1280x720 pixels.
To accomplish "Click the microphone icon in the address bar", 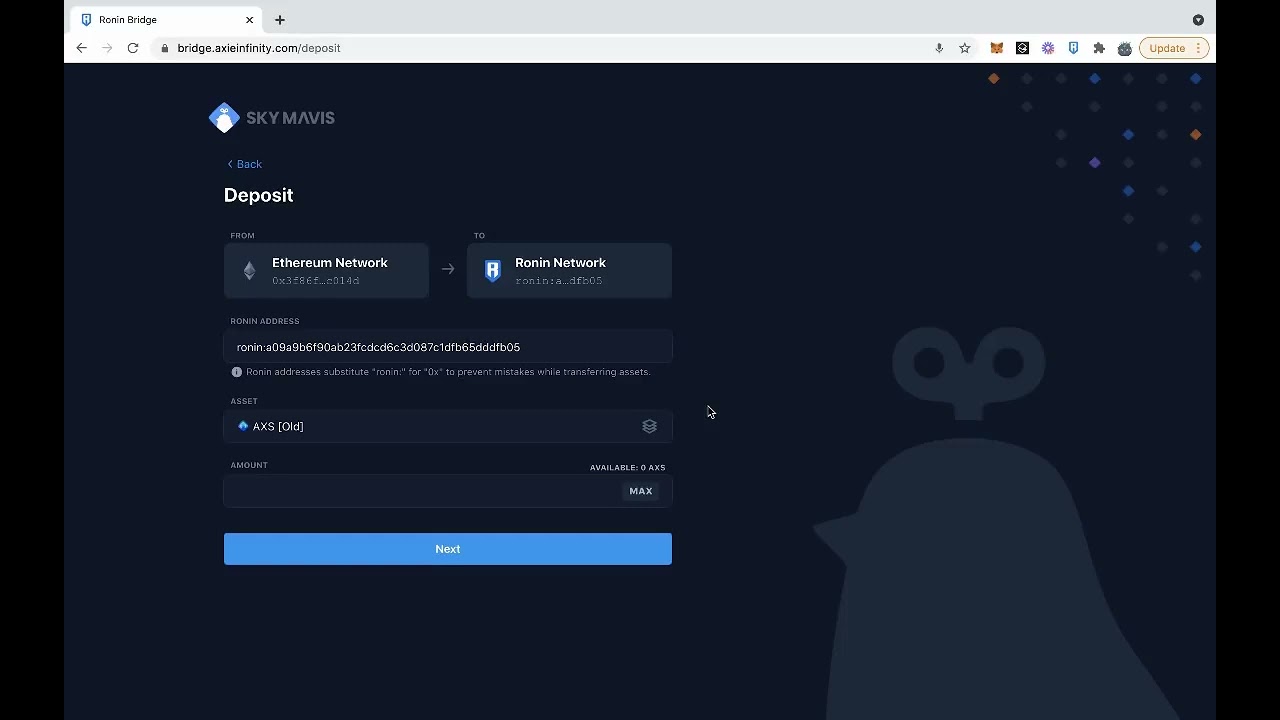I will (x=939, y=48).
